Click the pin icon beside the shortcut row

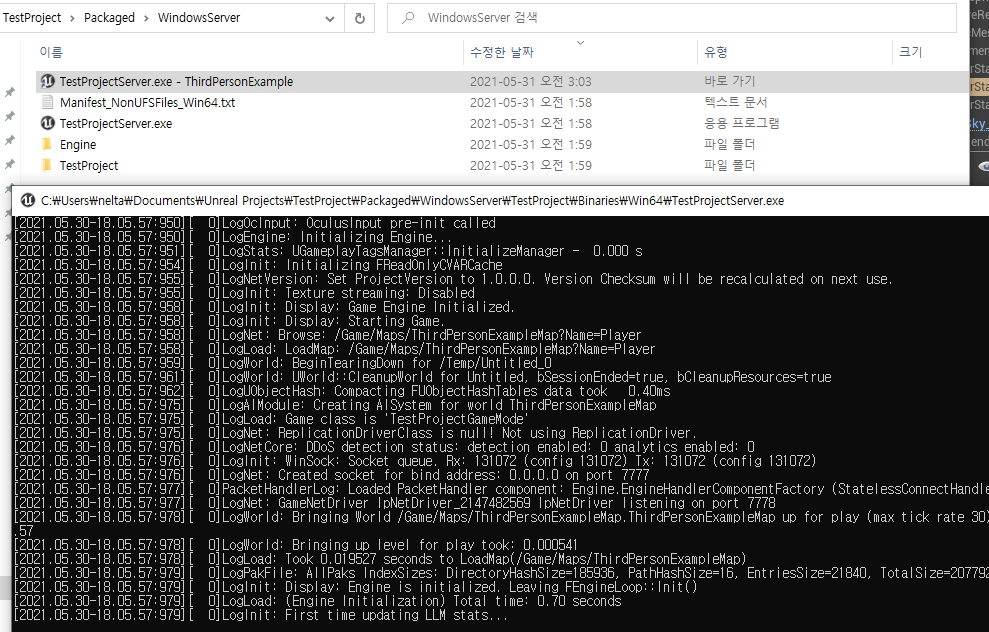(x=9, y=93)
